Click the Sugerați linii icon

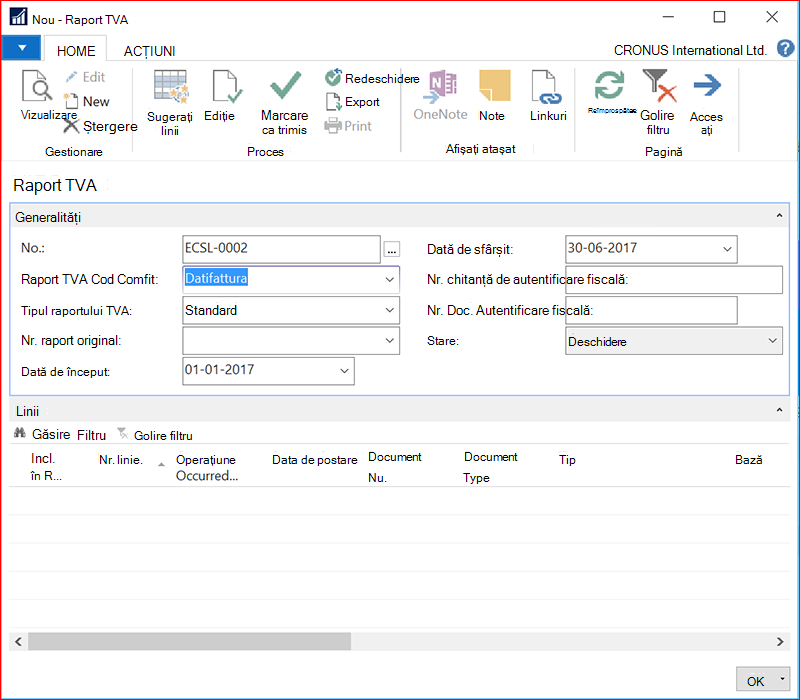[x=170, y=86]
